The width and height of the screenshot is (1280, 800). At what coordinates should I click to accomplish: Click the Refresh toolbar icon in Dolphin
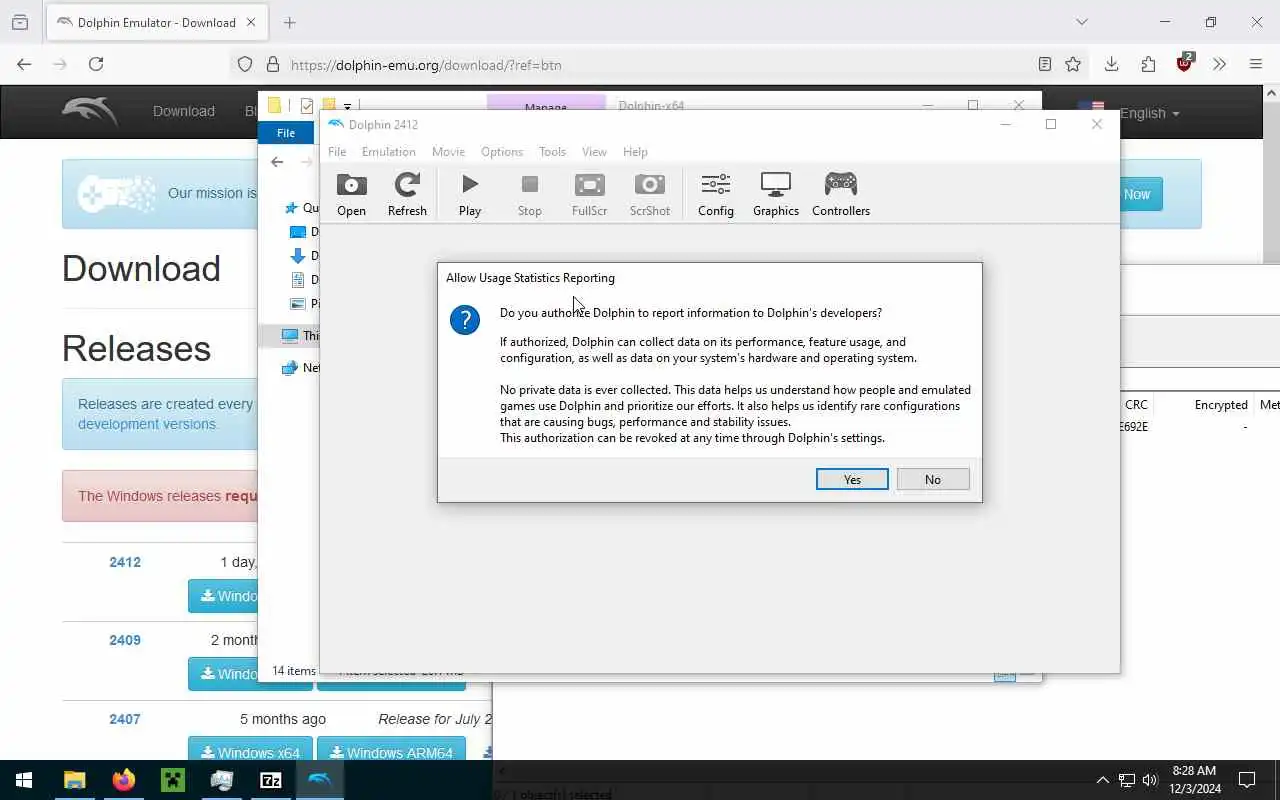tap(407, 195)
